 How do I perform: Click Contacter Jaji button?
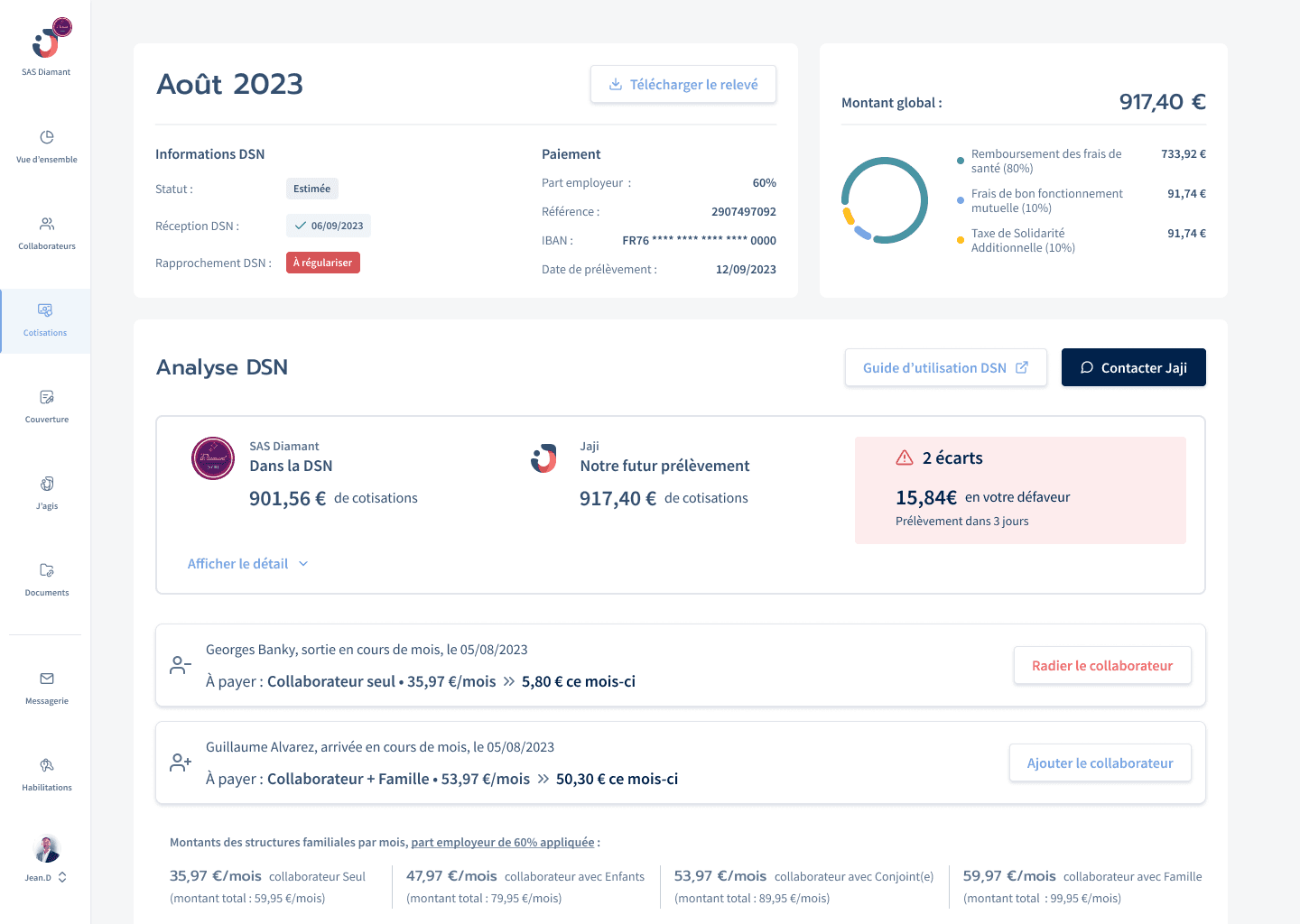click(x=1134, y=367)
